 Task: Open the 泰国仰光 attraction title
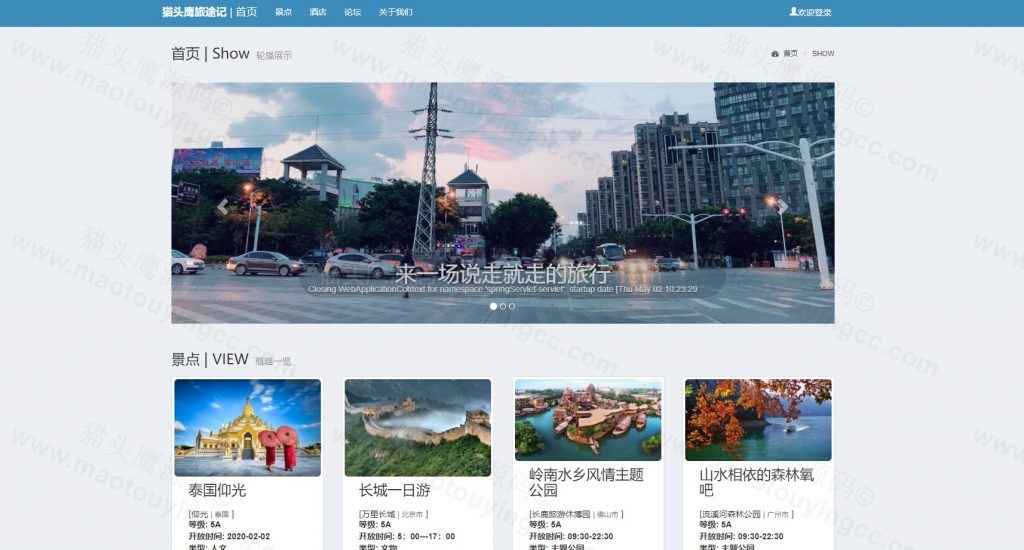(217, 490)
